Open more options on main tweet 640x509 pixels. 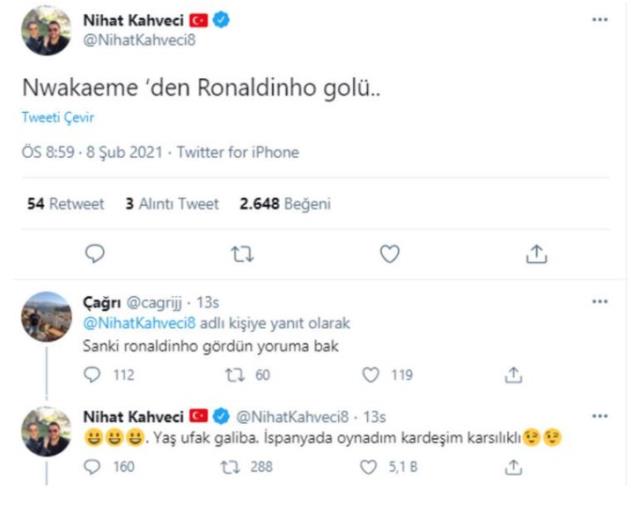(600, 20)
